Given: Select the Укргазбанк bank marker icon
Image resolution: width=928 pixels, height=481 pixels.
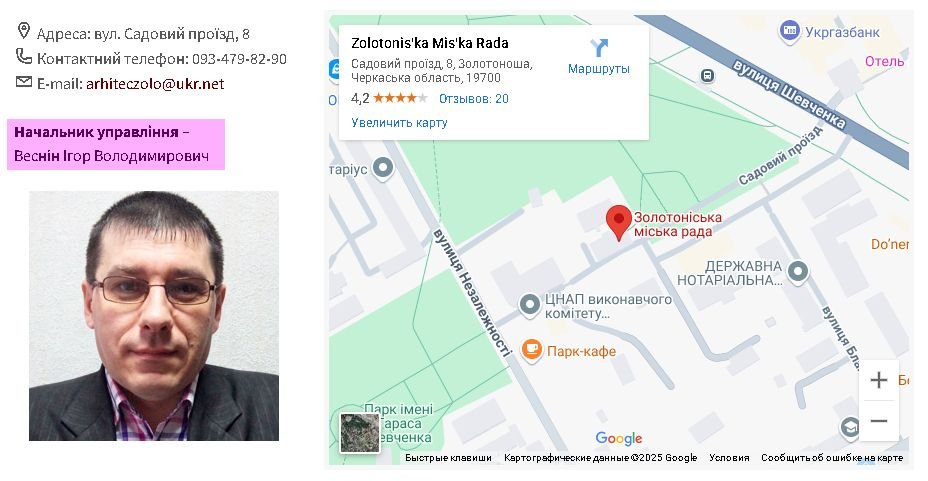Looking at the screenshot, I should [x=789, y=30].
